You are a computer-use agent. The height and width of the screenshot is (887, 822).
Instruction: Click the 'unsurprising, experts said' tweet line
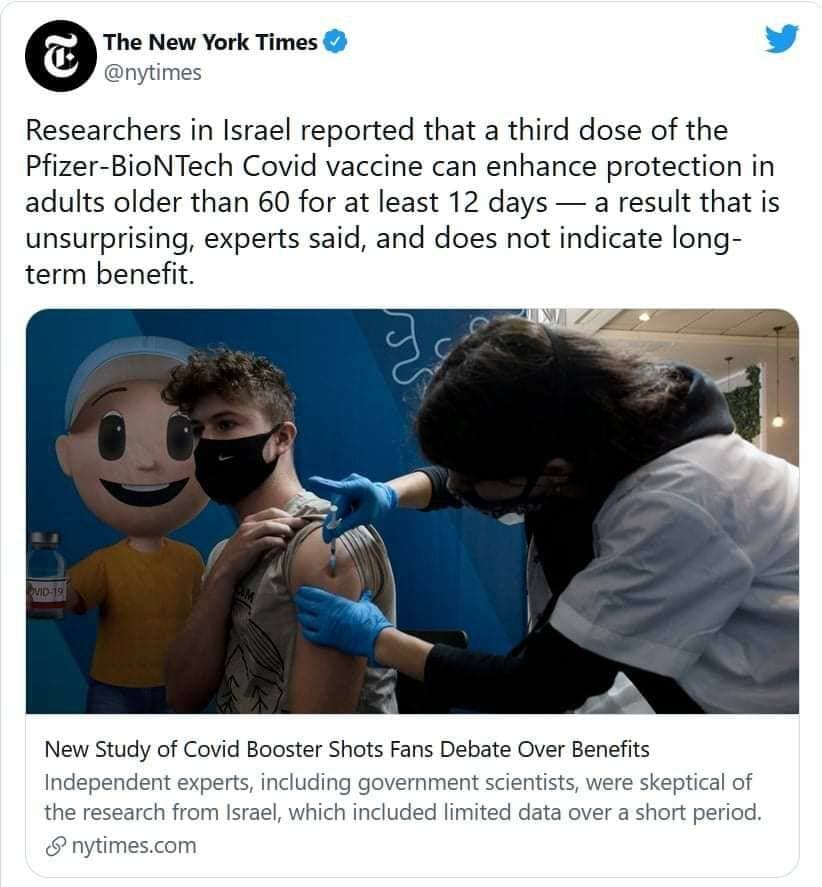383,238
